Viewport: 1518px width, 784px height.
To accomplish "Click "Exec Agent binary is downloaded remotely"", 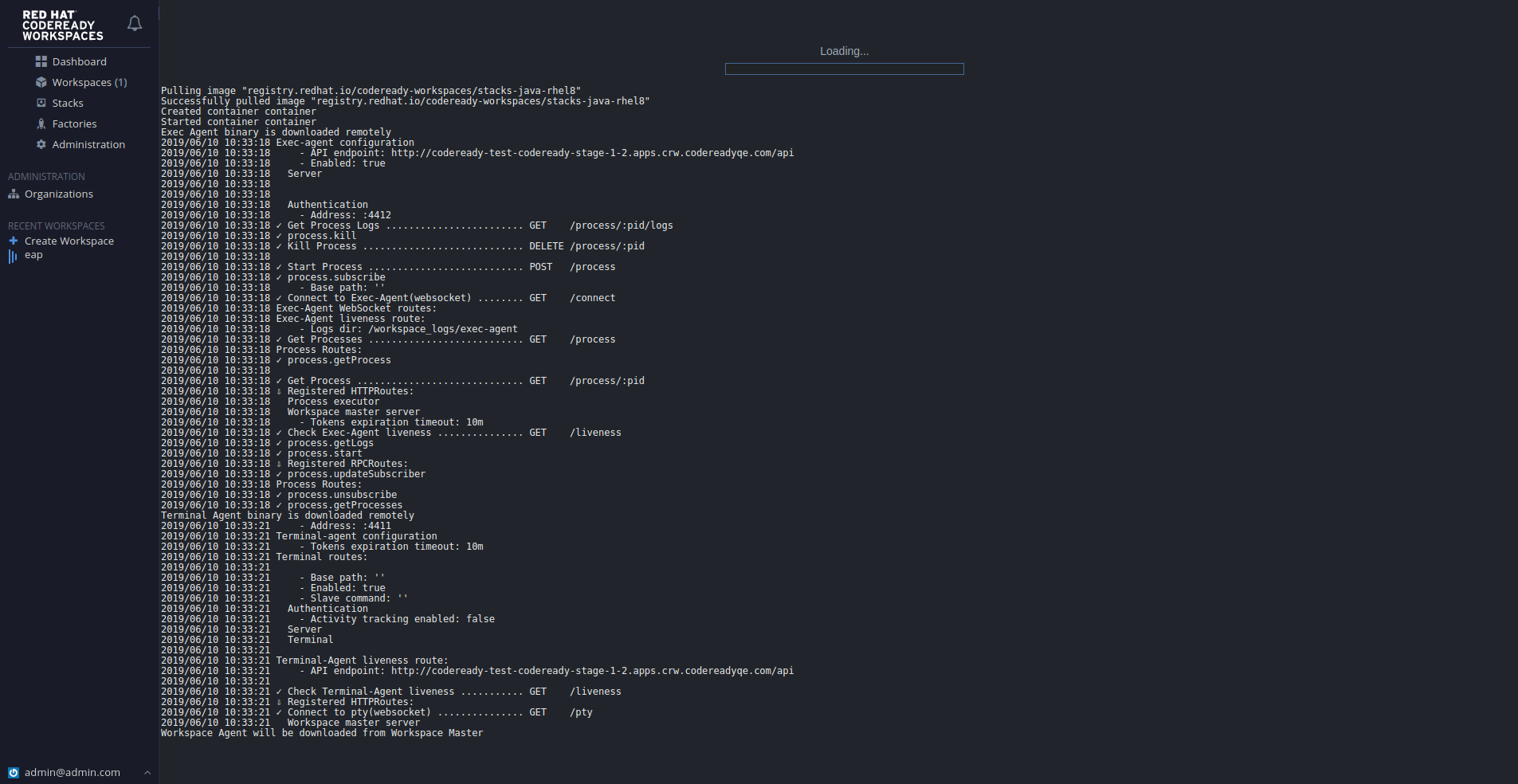I will click(x=276, y=132).
